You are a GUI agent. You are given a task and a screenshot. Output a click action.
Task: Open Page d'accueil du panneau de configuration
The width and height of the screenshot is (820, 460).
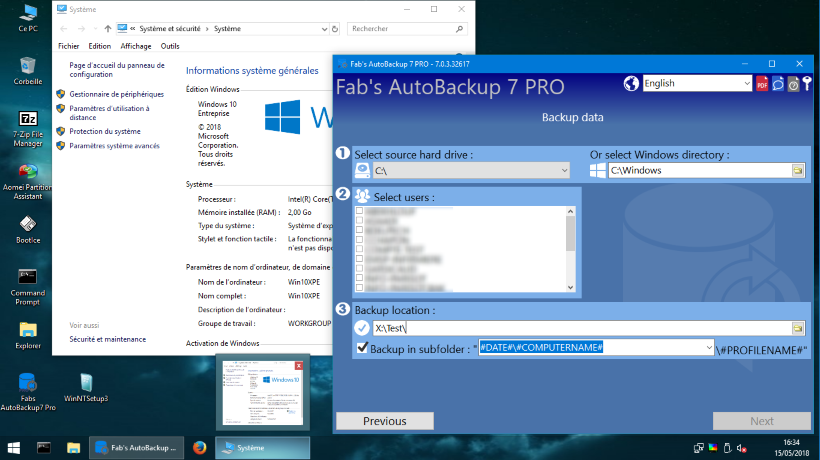tap(117, 70)
